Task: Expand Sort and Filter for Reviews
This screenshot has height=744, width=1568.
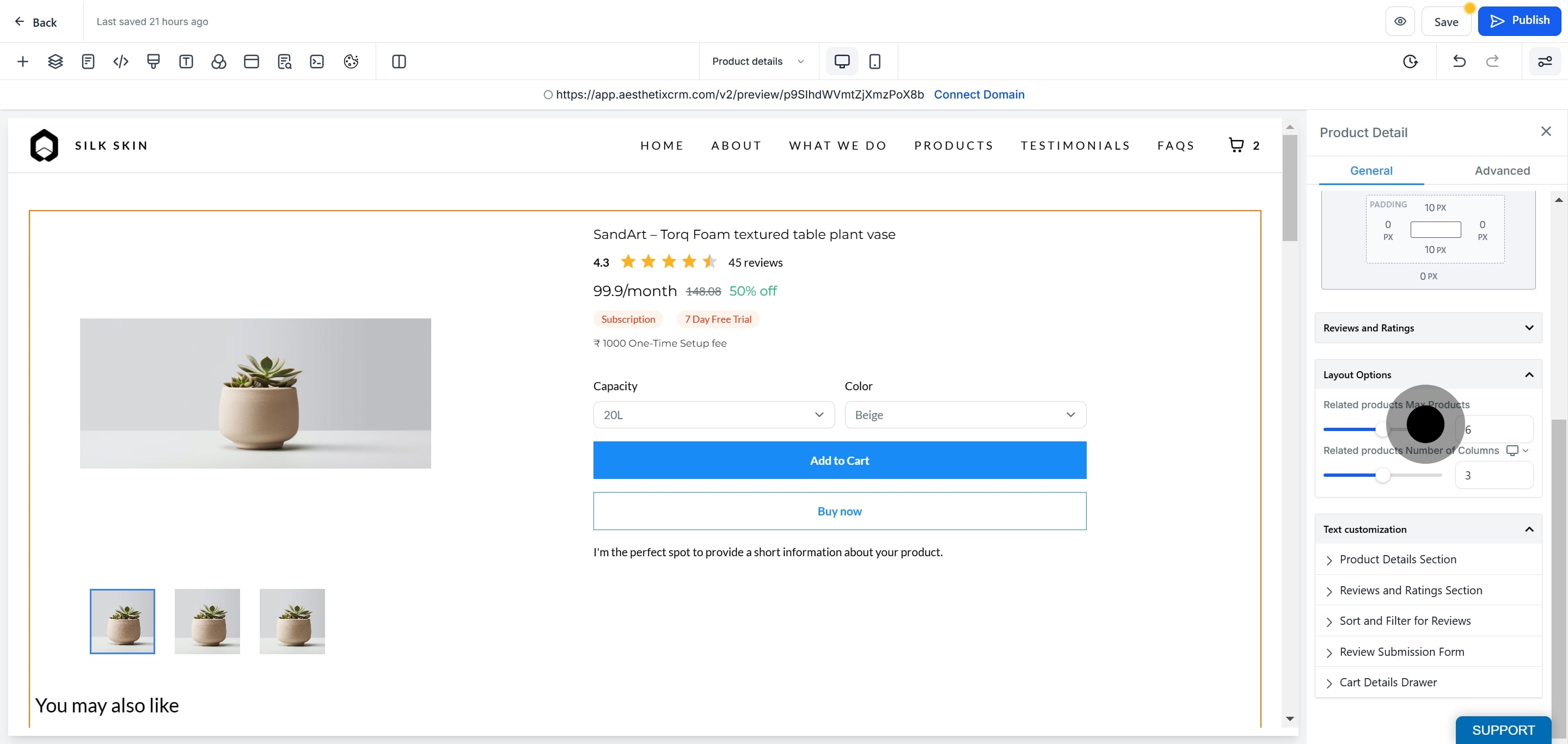Action: [x=1428, y=621]
